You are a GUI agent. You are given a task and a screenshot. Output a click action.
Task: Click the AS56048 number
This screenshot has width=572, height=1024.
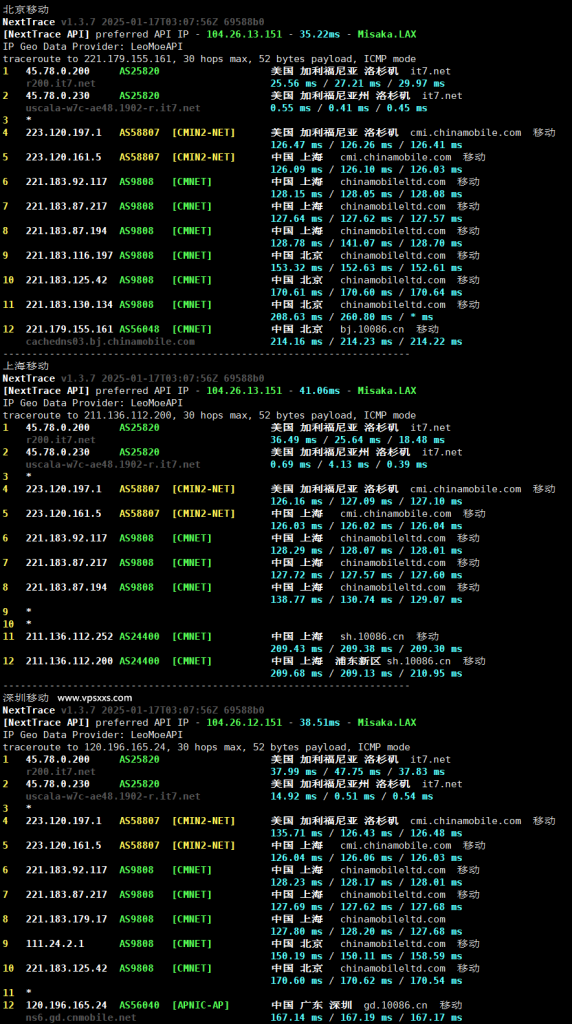[139, 329]
